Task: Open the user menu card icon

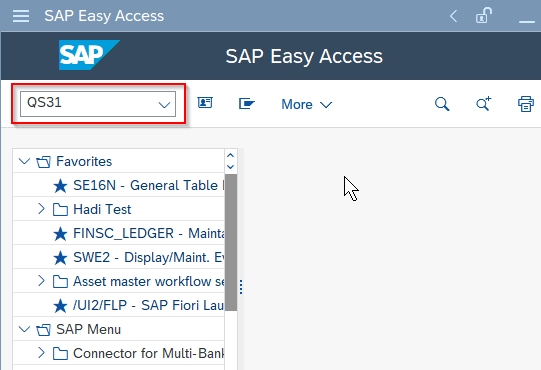Action: pos(205,103)
